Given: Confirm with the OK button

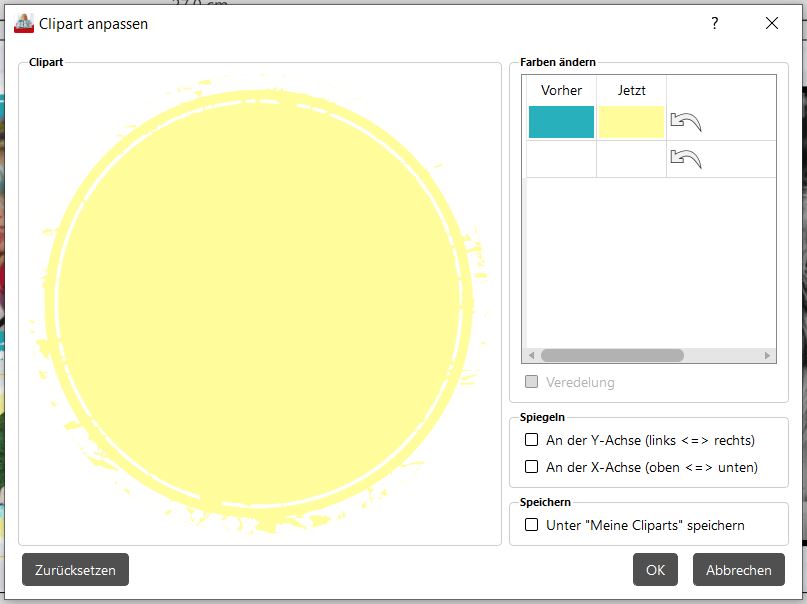Looking at the screenshot, I should click(x=655, y=570).
